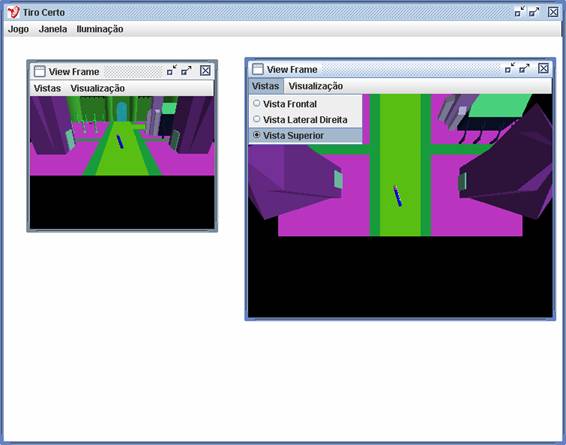
Task: Open Visualização menu in right View Frame
Action: 315,86
